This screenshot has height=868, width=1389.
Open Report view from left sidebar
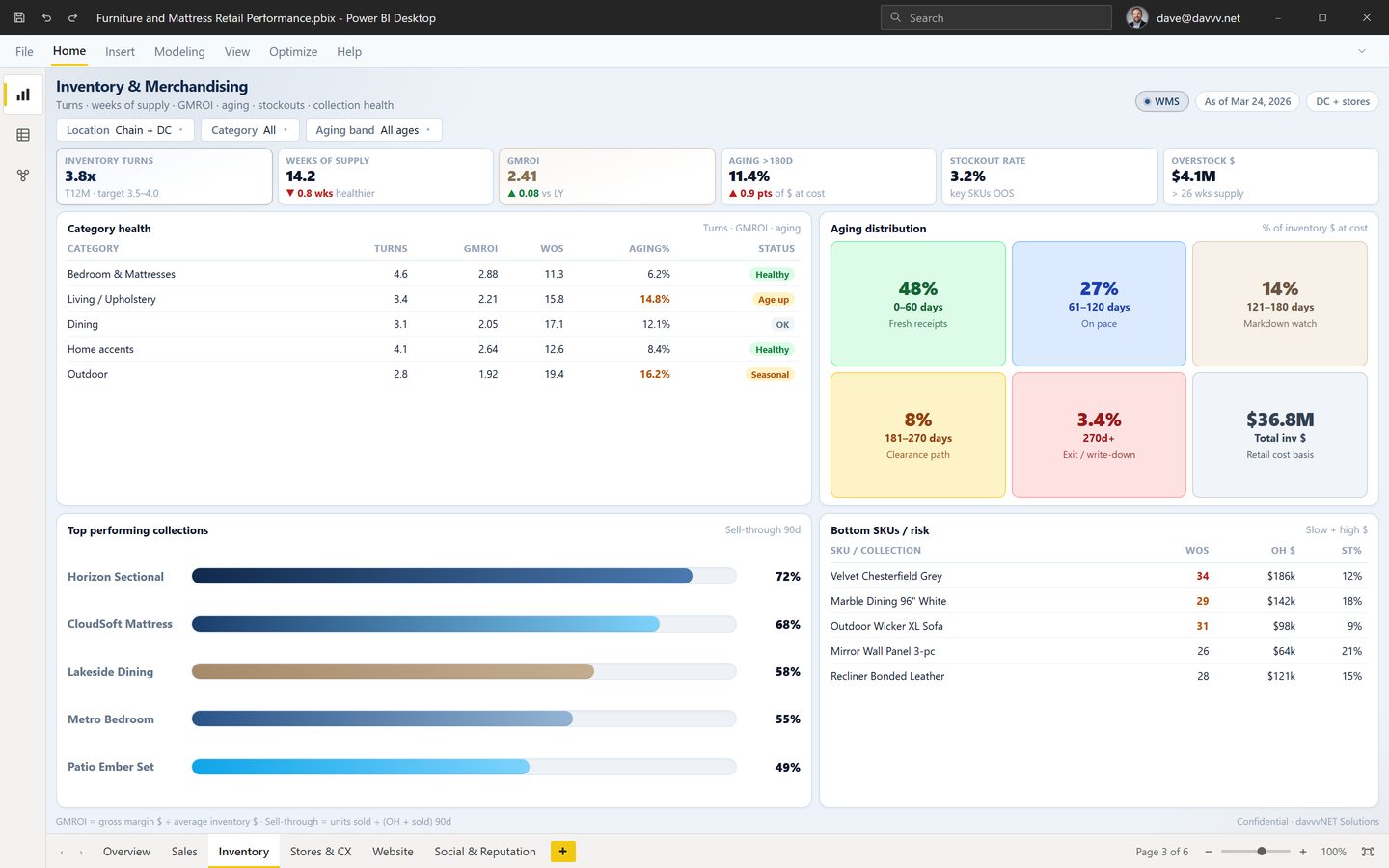click(x=23, y=95)
